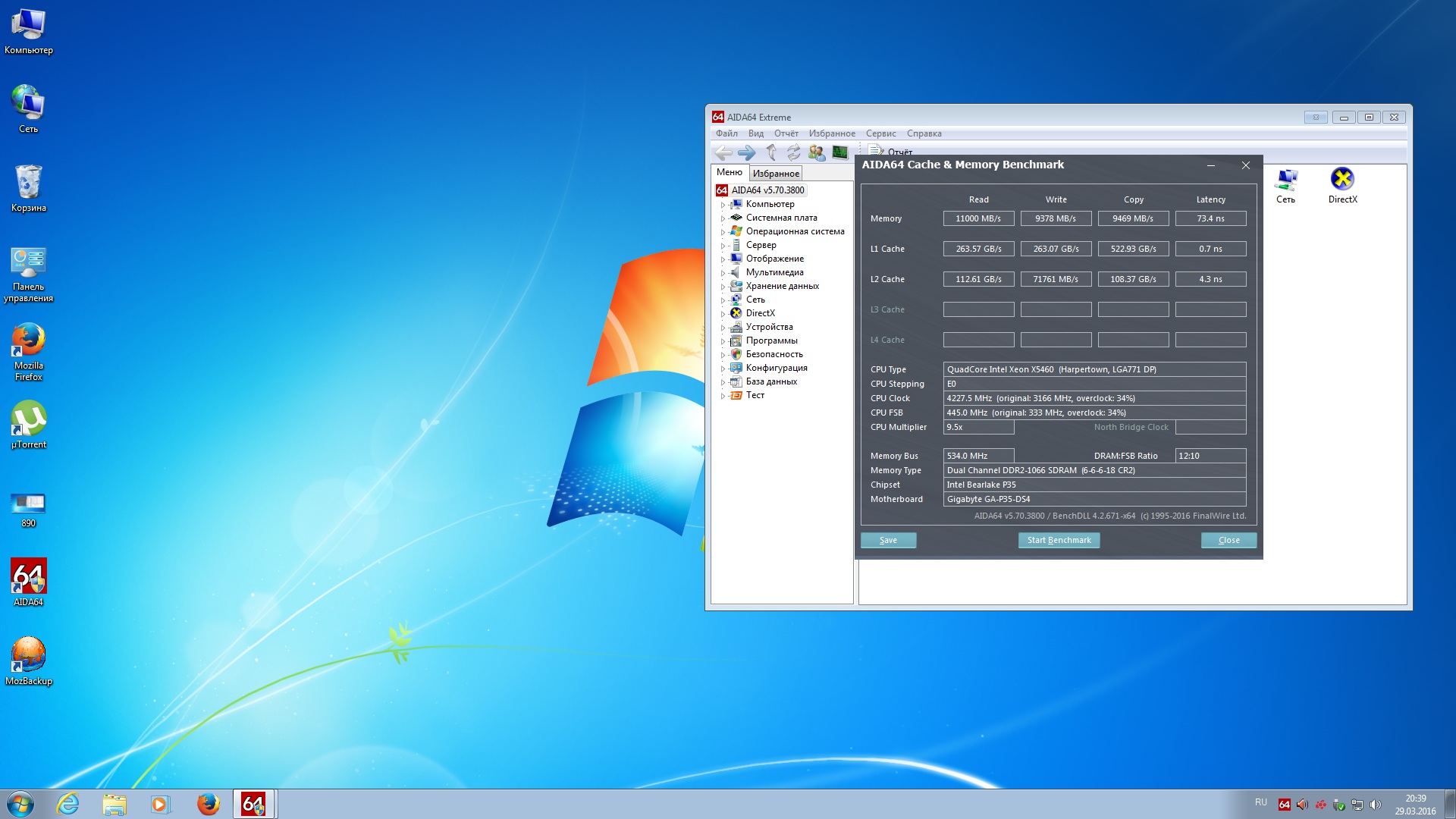Click the Save button in benchmark dialog
1456x819 pixels.
click(888, 540)
